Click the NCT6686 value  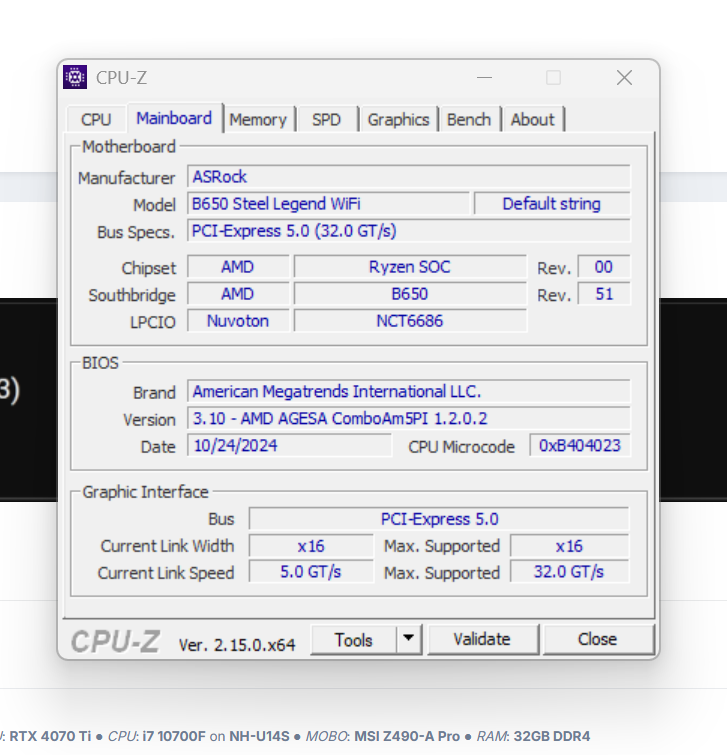pos(410,321)
